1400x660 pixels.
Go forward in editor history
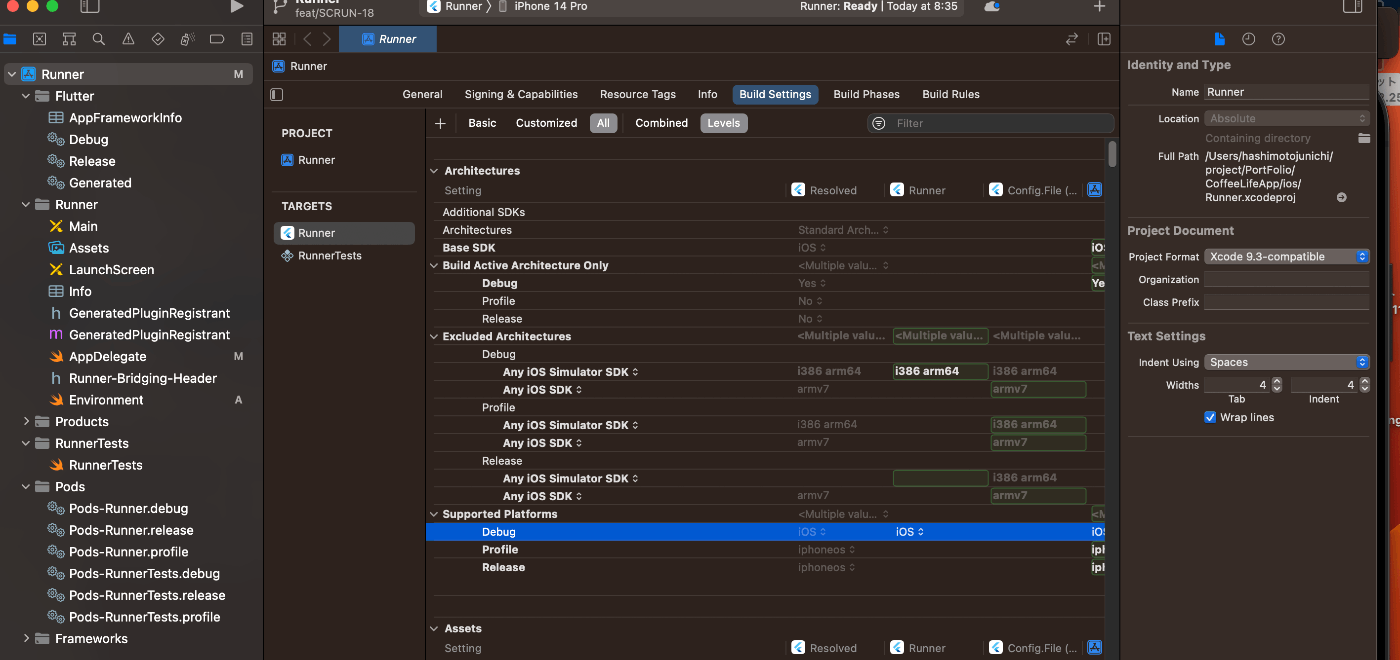pos(327,39)
